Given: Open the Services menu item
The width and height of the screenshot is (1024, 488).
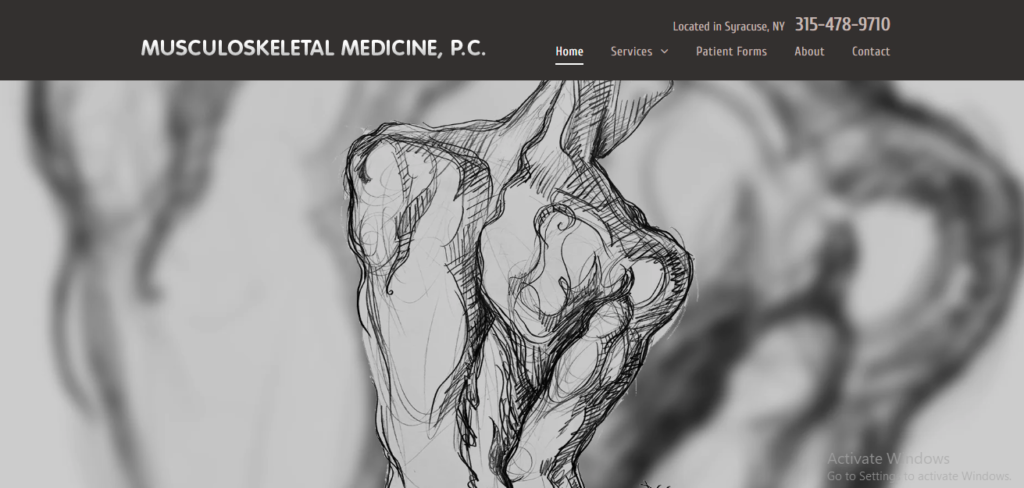Looking at the screenshot, I should (x=631, y=52).
